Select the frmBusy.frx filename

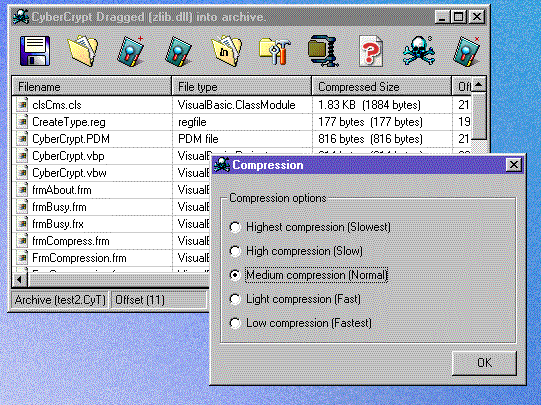tap(58, 224)
